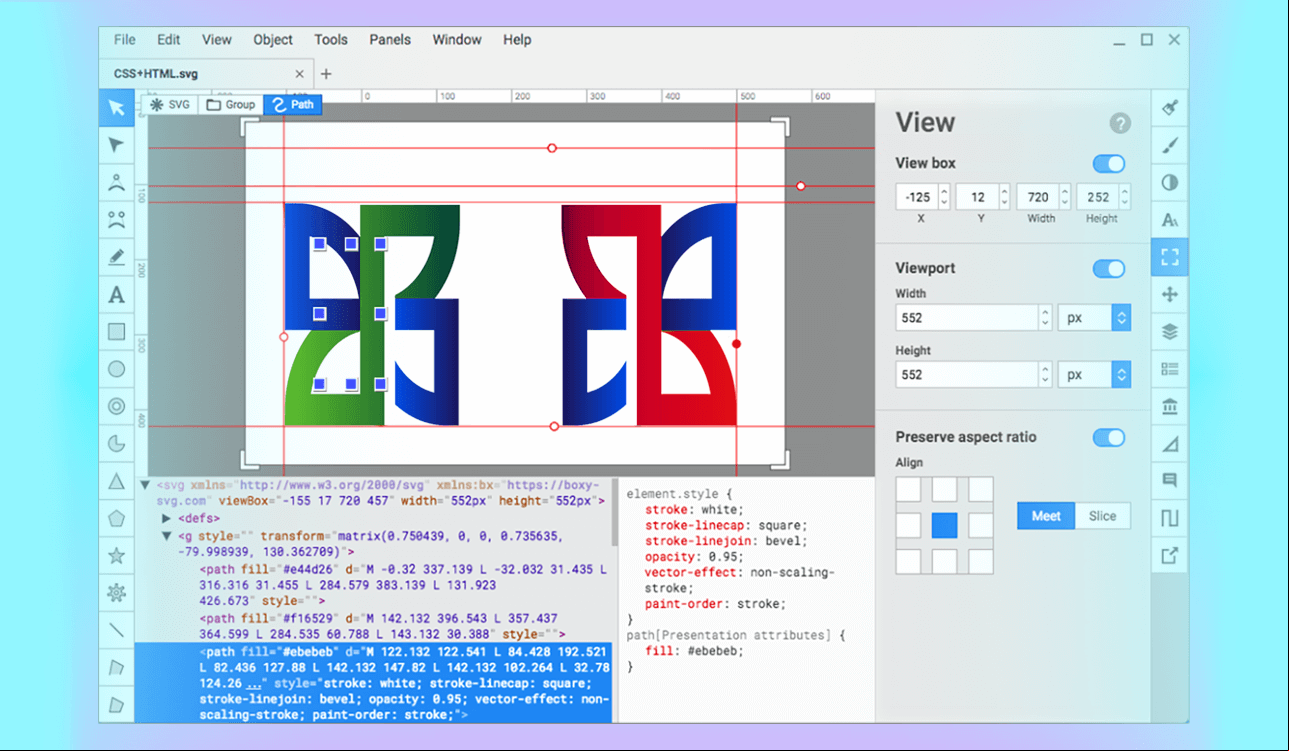
Task: Open the File menu
Action: (124, 40)
